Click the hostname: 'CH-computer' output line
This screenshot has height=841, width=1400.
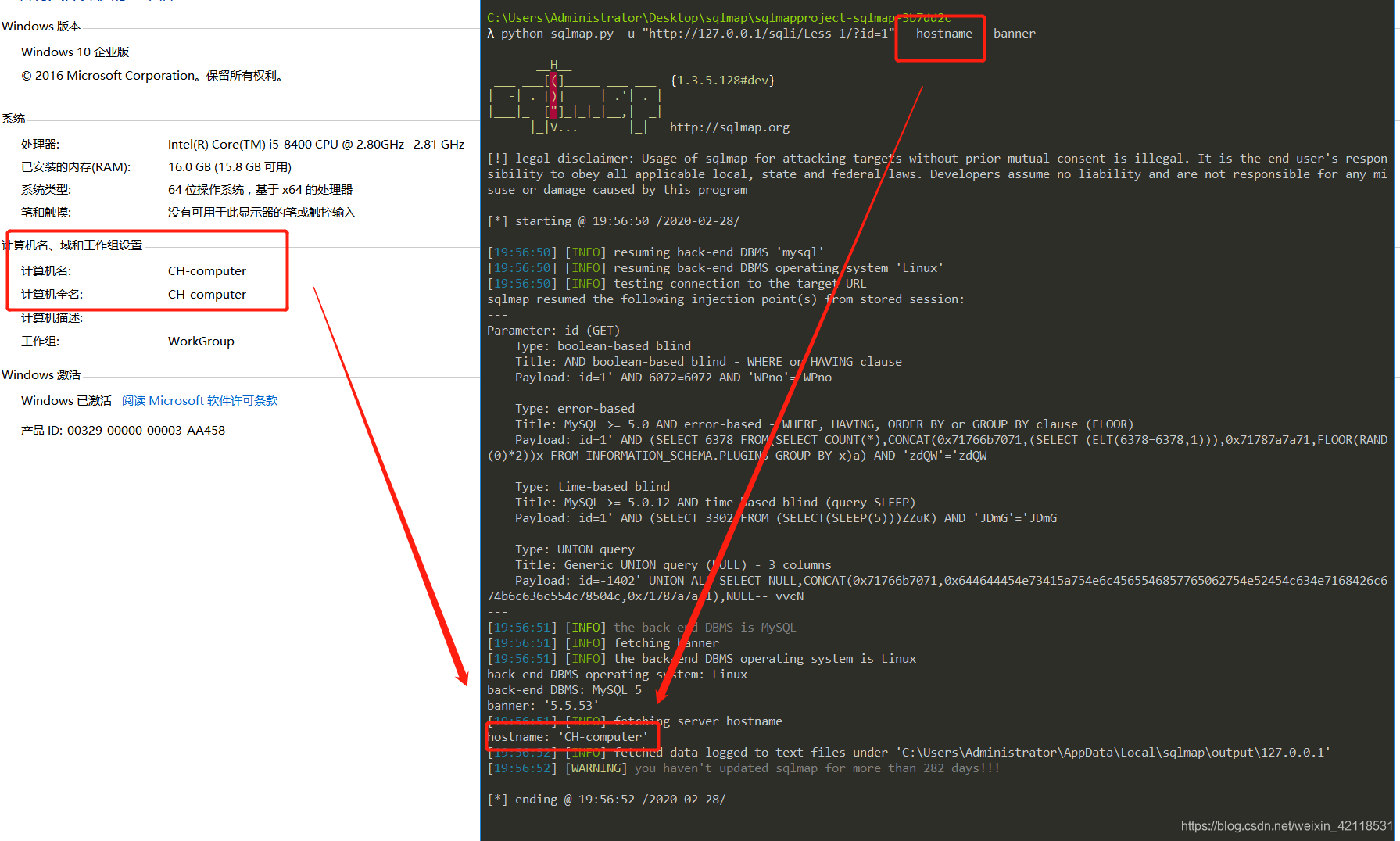pos(568,736)
